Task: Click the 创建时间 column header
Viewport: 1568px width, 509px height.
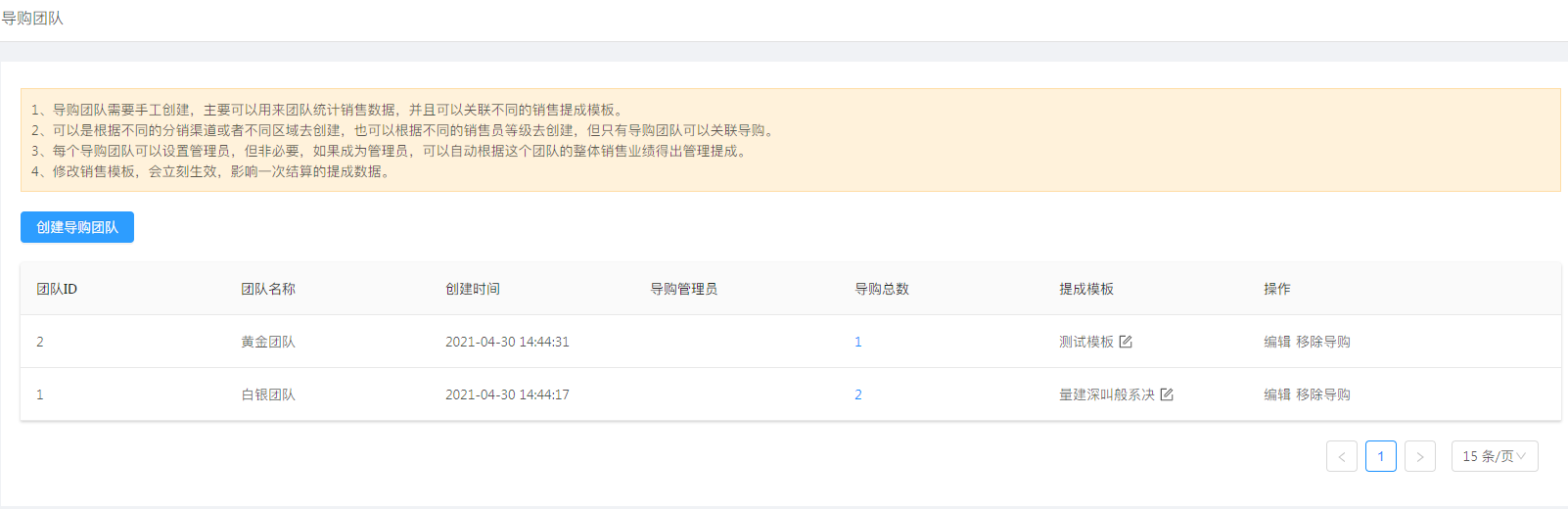Action: point(473,289)
